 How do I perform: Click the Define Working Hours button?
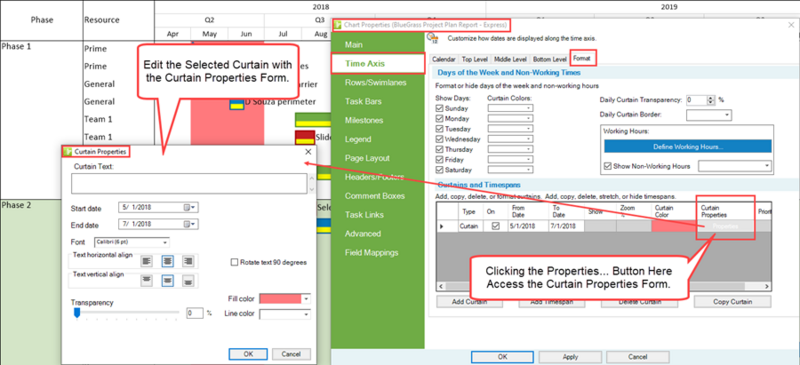point(688,147)
